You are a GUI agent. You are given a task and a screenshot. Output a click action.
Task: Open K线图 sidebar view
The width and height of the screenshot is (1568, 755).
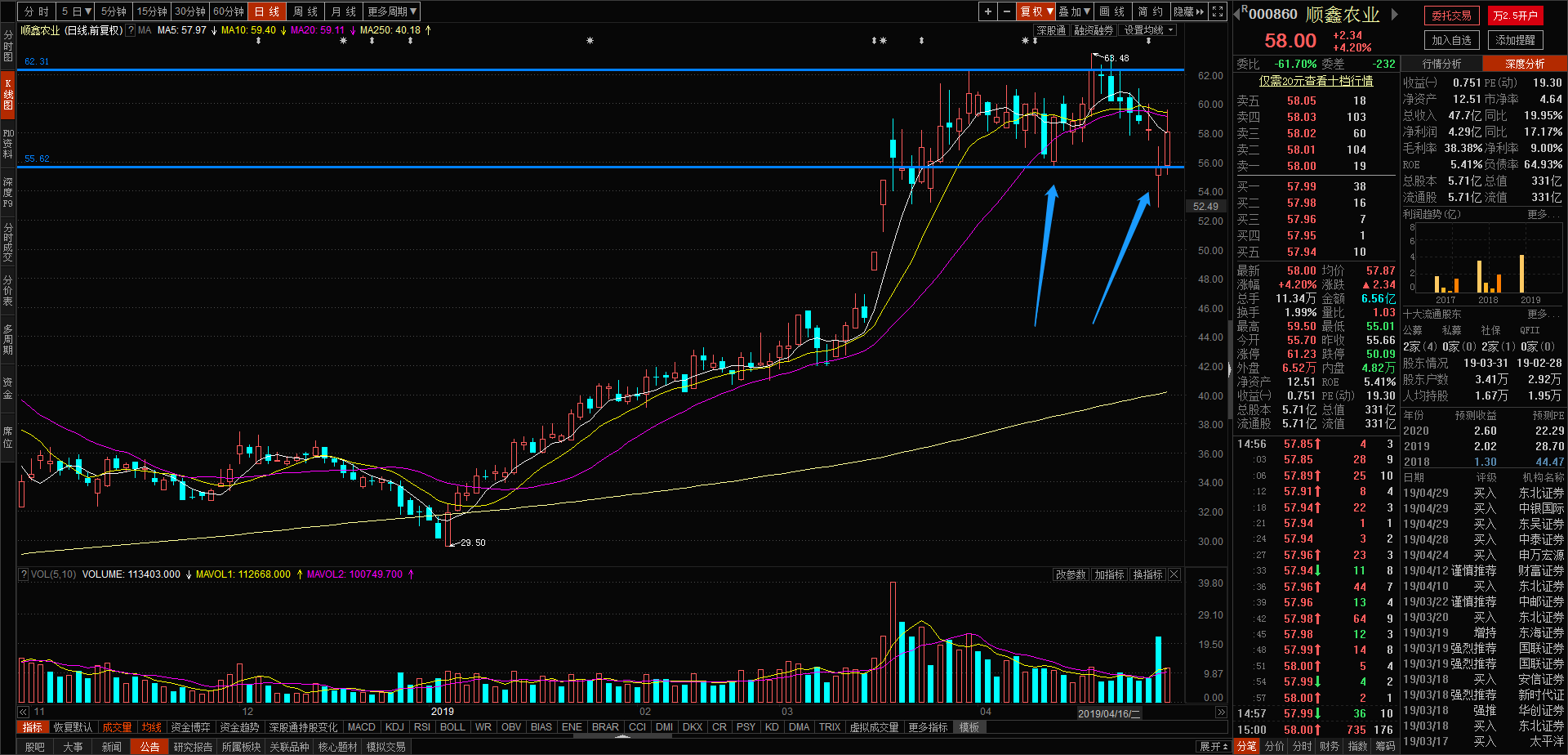tap(7, 94)
